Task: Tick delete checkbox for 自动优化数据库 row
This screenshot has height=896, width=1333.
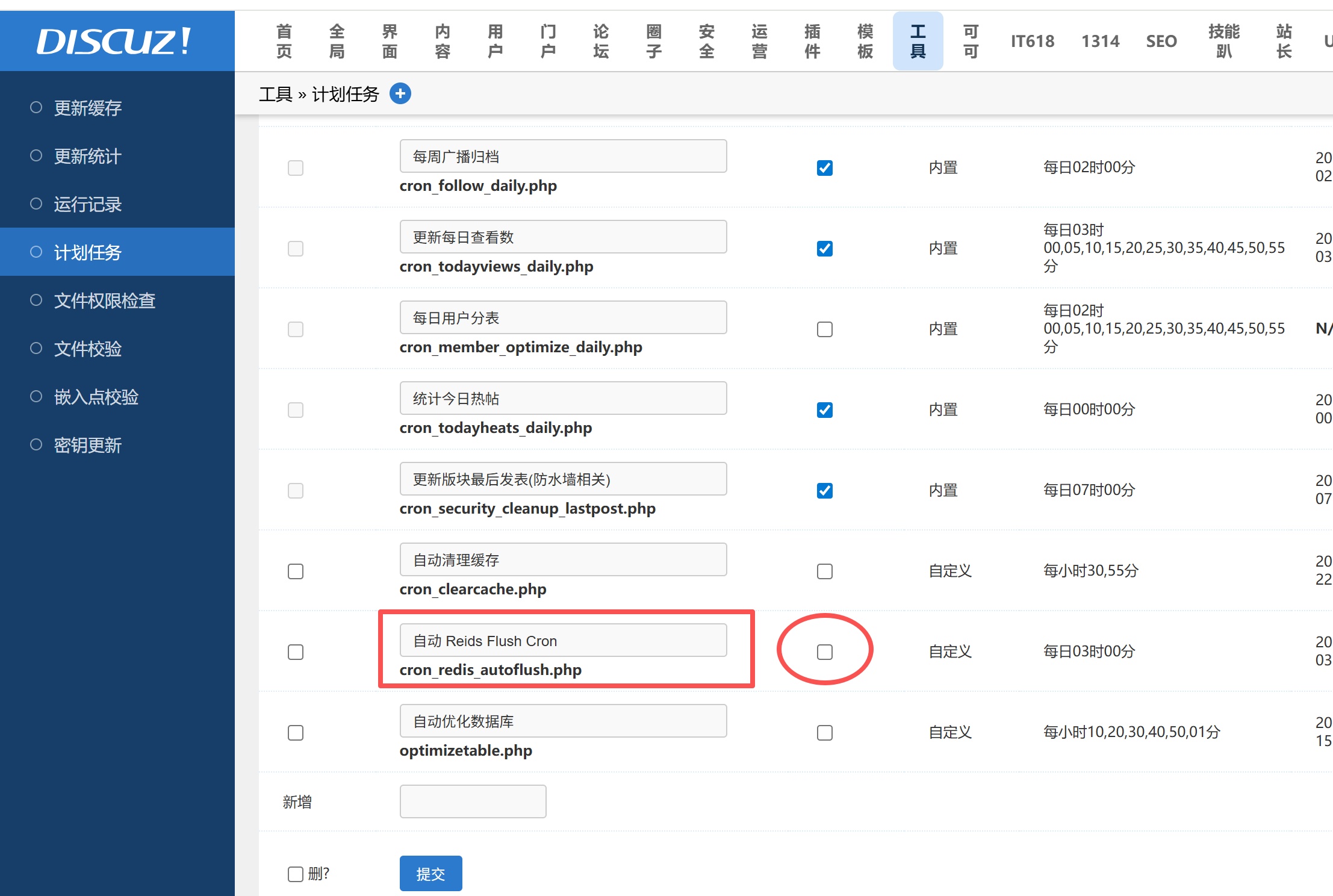Action: pyautogui.click(x=296, y=733)
